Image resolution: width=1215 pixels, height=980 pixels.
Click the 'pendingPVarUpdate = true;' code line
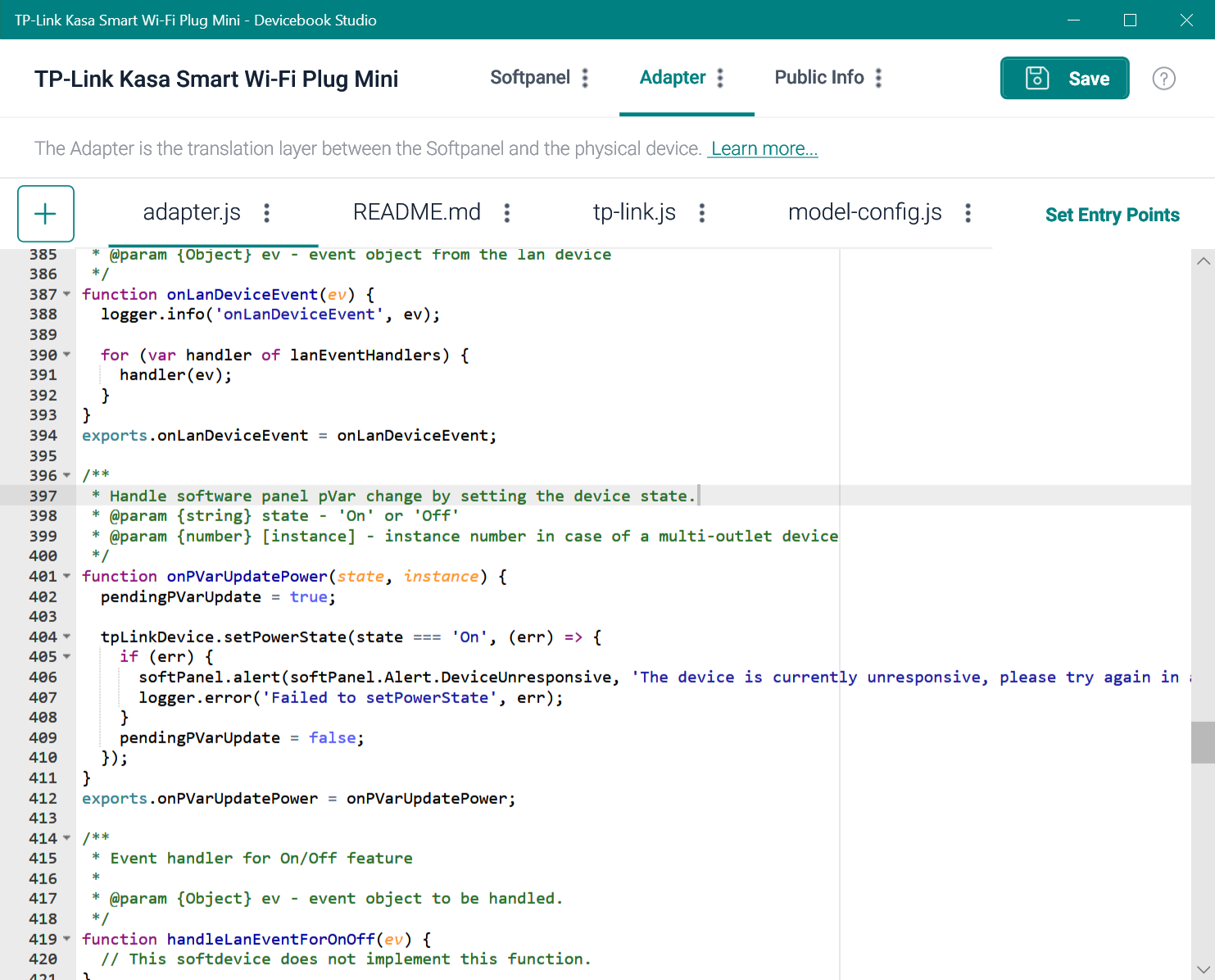click(x=218, y=597)
